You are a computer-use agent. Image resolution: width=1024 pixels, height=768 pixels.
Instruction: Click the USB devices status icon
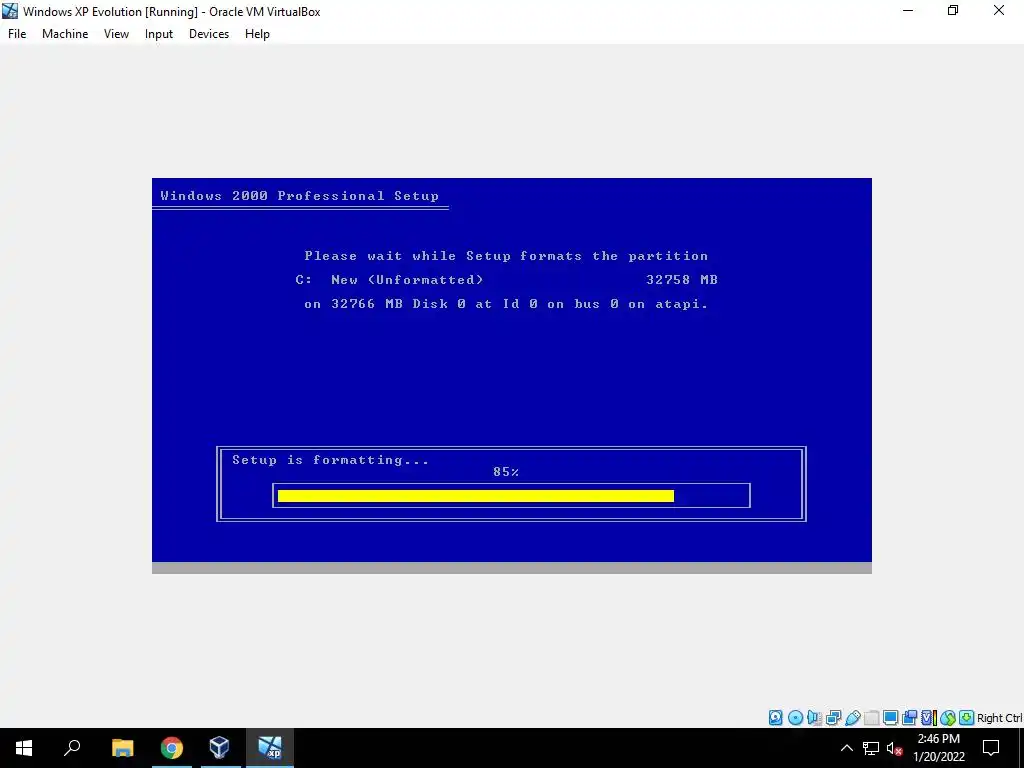853,718
